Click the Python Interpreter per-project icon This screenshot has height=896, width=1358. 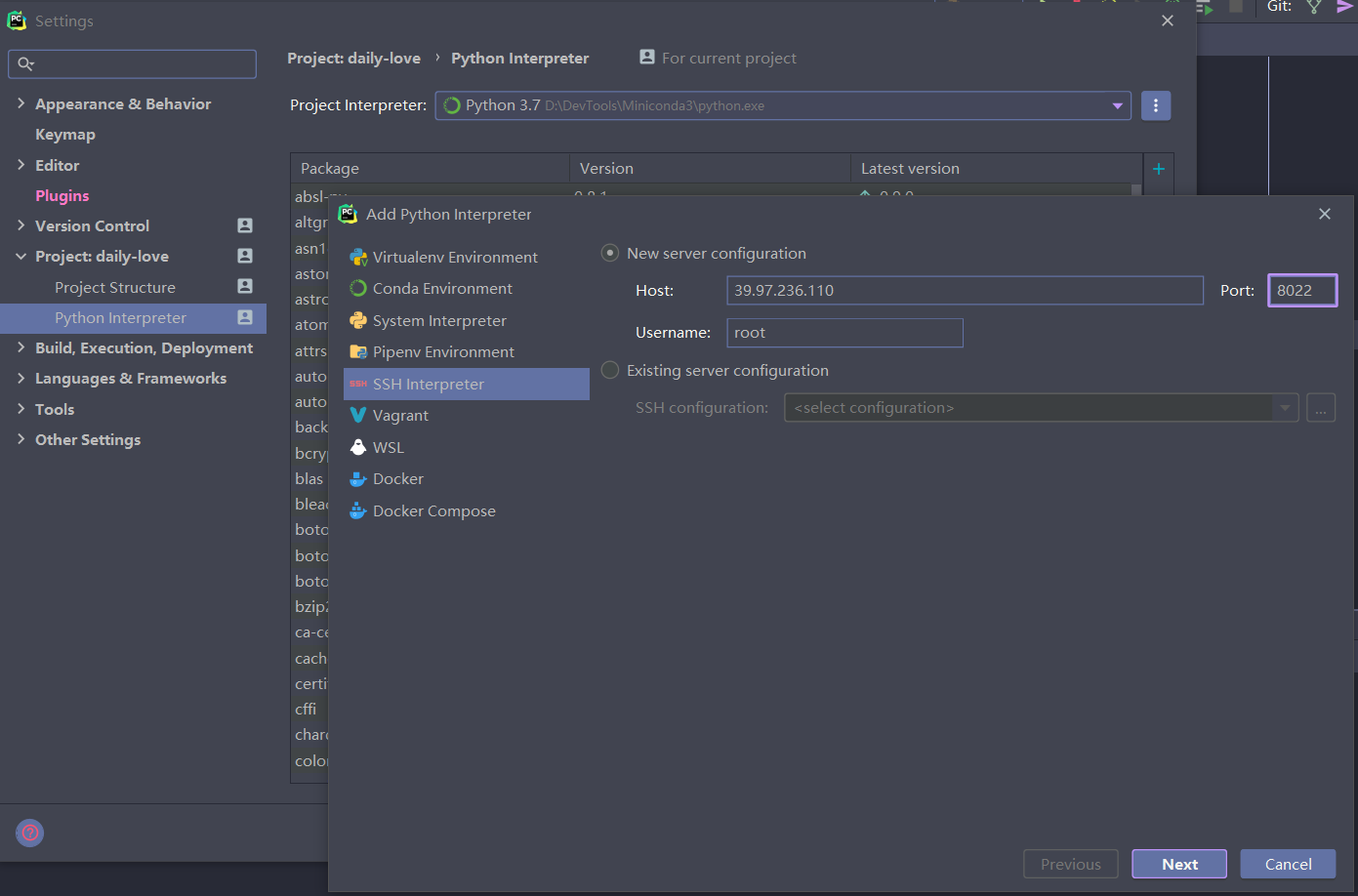click(x=245, y=317)
